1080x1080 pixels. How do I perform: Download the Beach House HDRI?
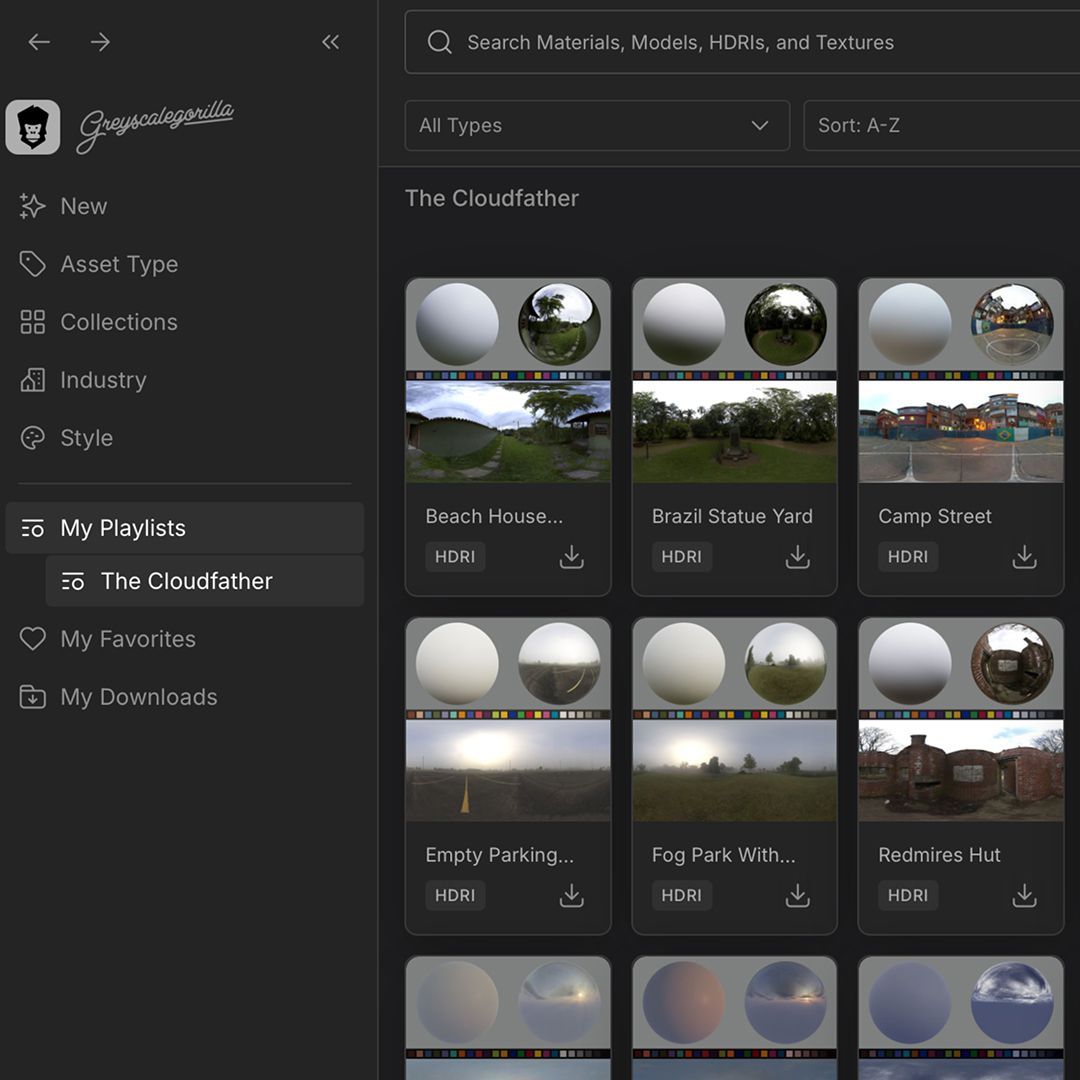click(x=572, y=557)
